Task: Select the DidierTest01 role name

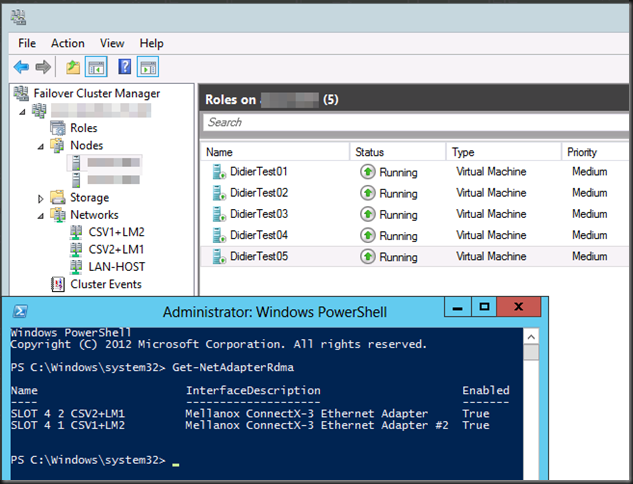Action: click(x=259, y=172)
